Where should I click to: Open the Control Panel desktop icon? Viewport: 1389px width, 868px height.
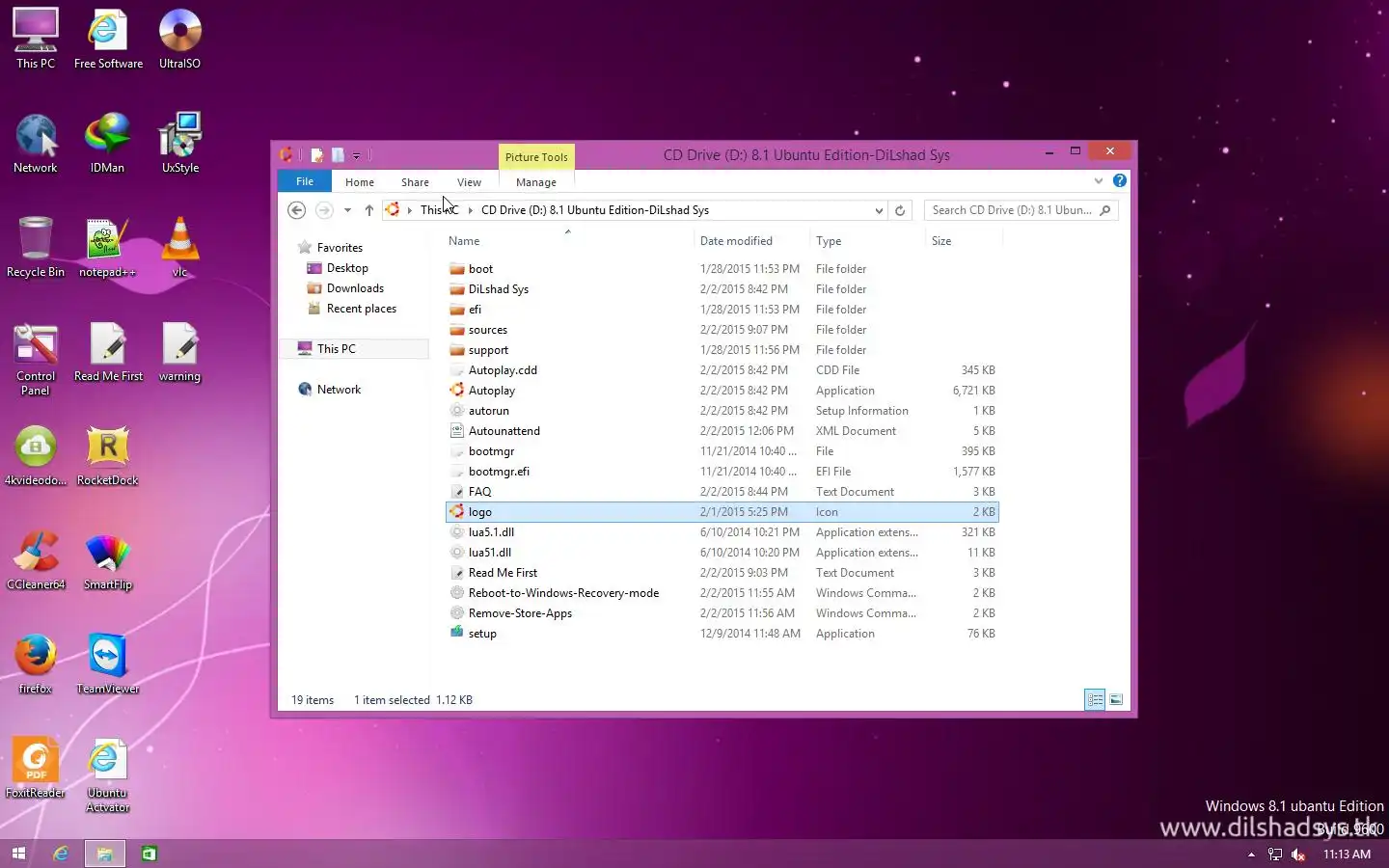pos(36,358)
